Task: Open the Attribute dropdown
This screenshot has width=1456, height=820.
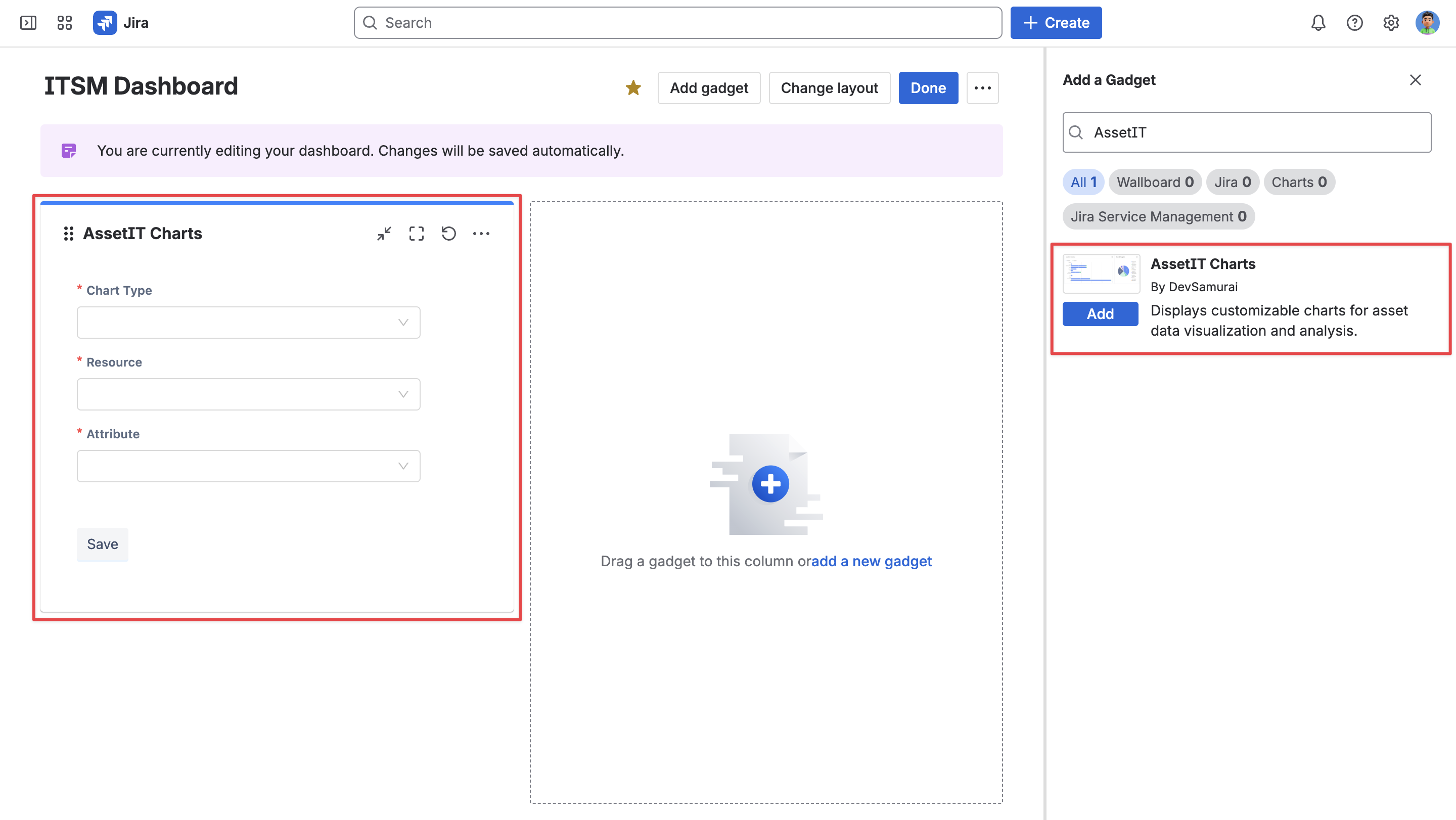Action: tap(249, 466)
